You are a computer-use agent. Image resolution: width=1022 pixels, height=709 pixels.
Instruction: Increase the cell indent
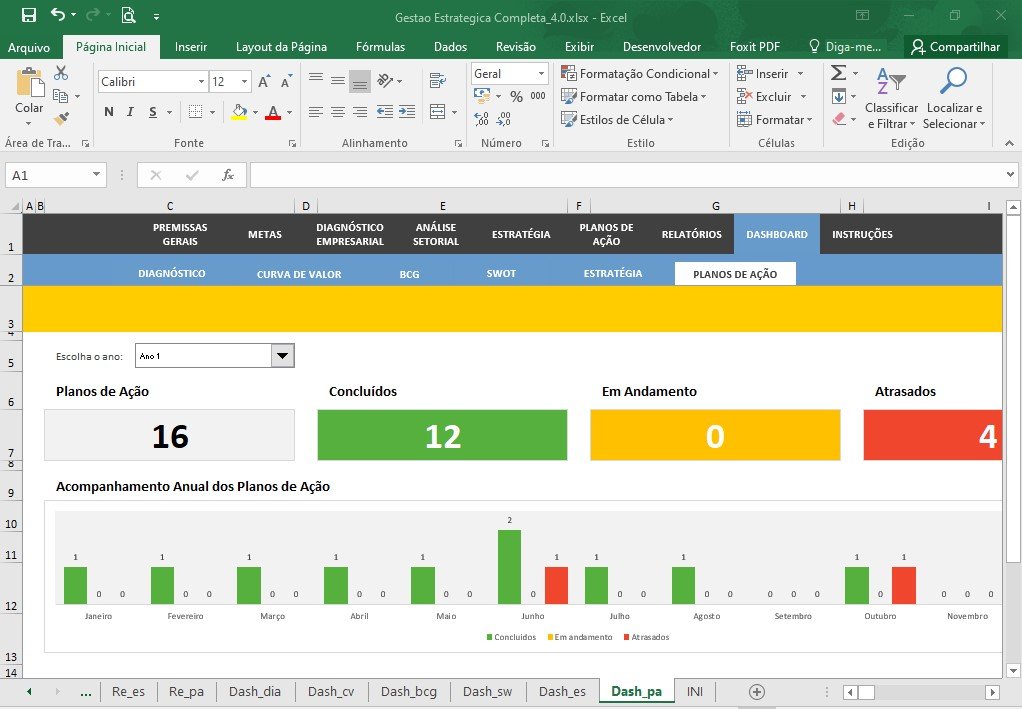pyautogui.click(x=407, y=111)
